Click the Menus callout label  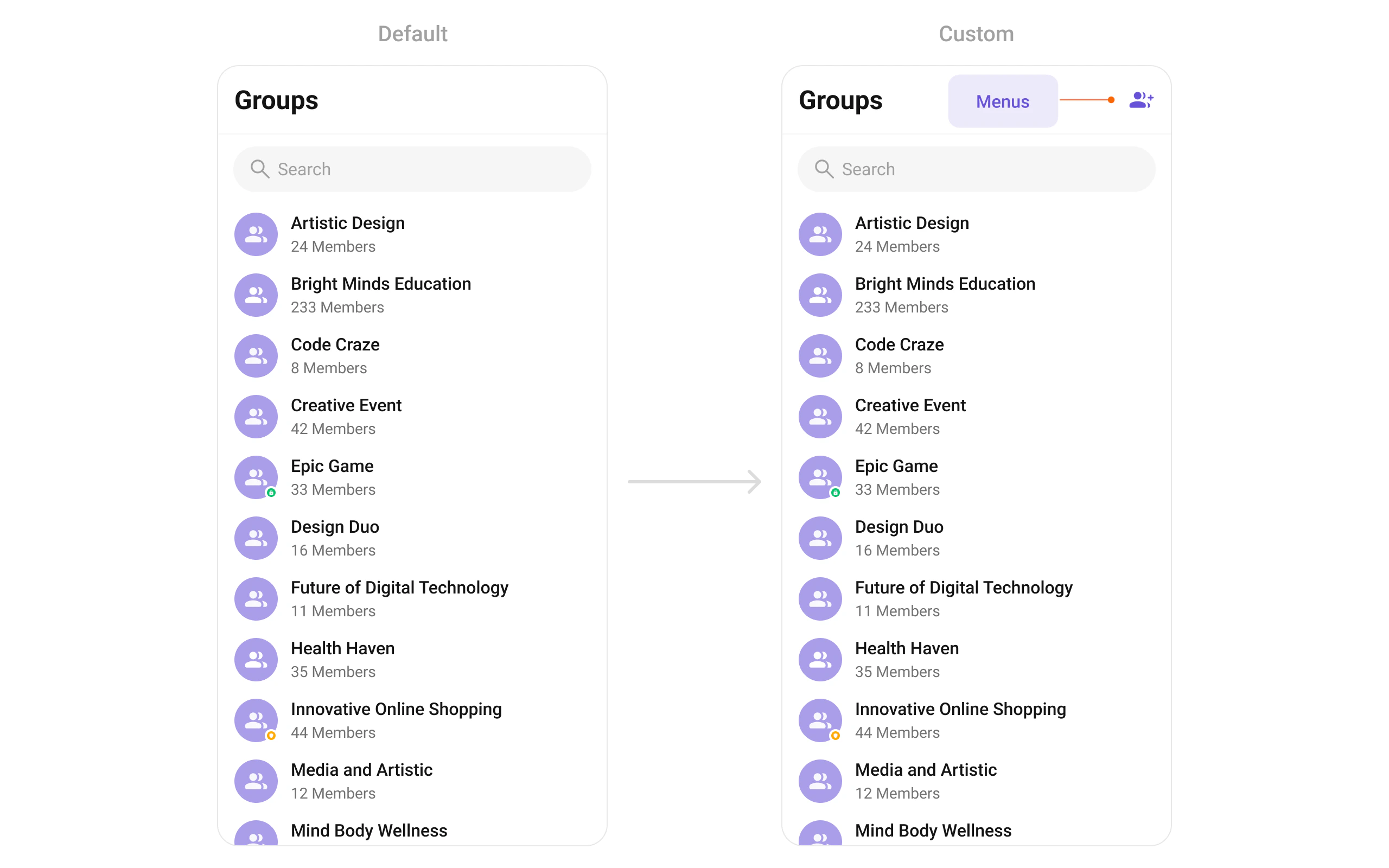point(1002,101)
